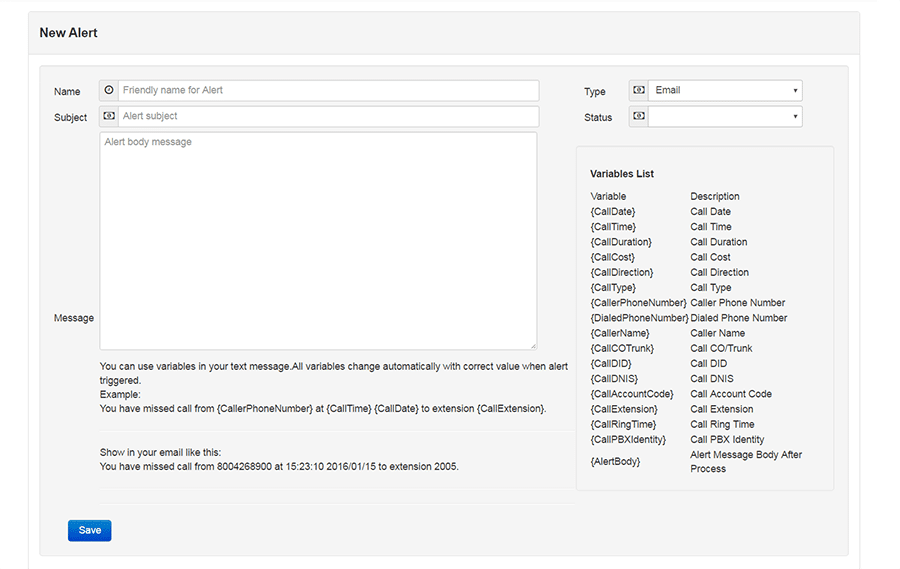Image resolution: width=900 pixels, height=569 pixels.
Task: Click the Variables List heading
Action: (x=622, y=174)
